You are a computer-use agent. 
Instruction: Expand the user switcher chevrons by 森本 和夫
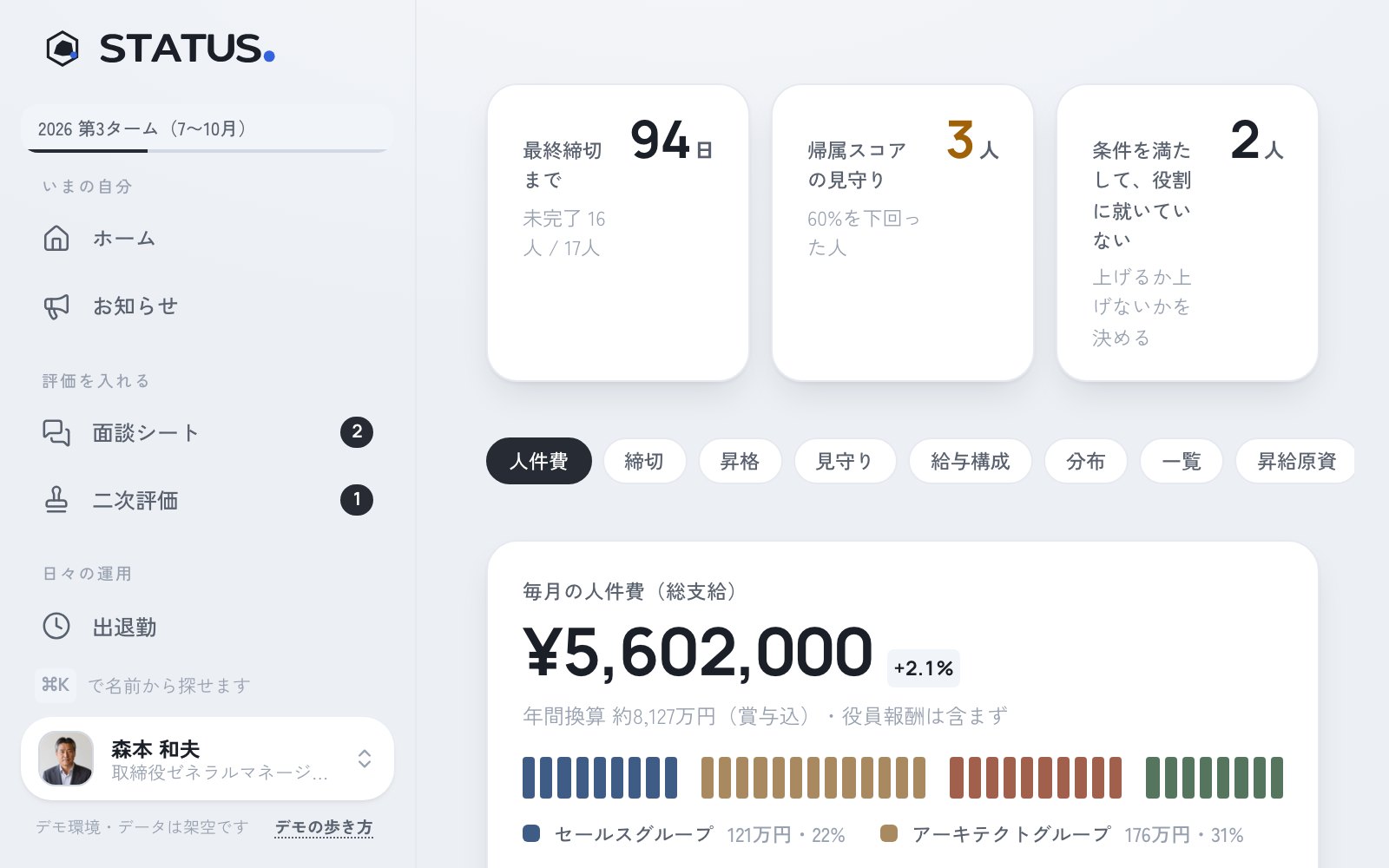(365, 759)
